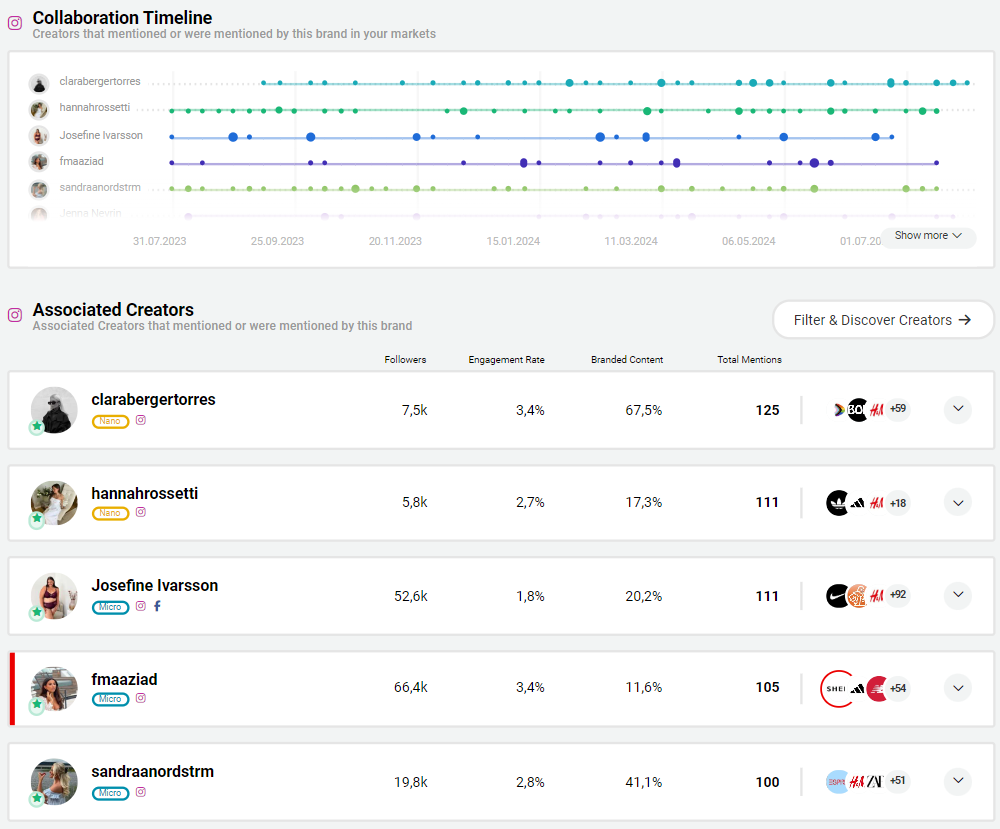
Task: Expand the clarabergertorres creator row
Action: pos(957,409)
